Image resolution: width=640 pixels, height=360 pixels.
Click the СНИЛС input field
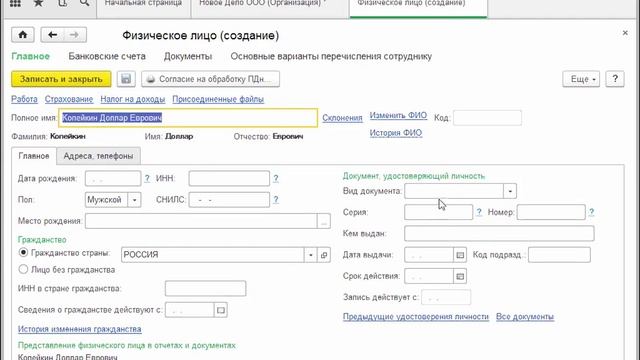(x=229, y=200)
